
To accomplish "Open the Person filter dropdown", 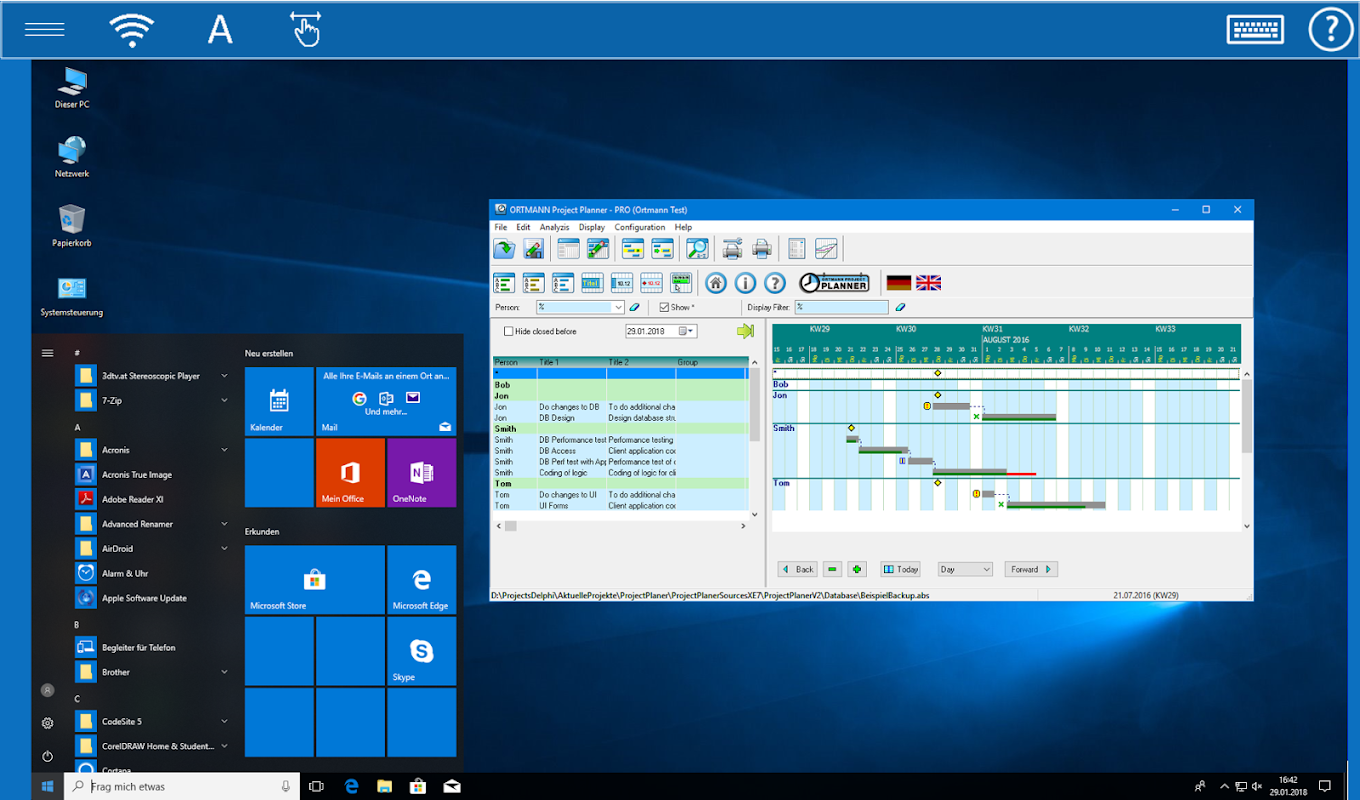I will (618, 308).
